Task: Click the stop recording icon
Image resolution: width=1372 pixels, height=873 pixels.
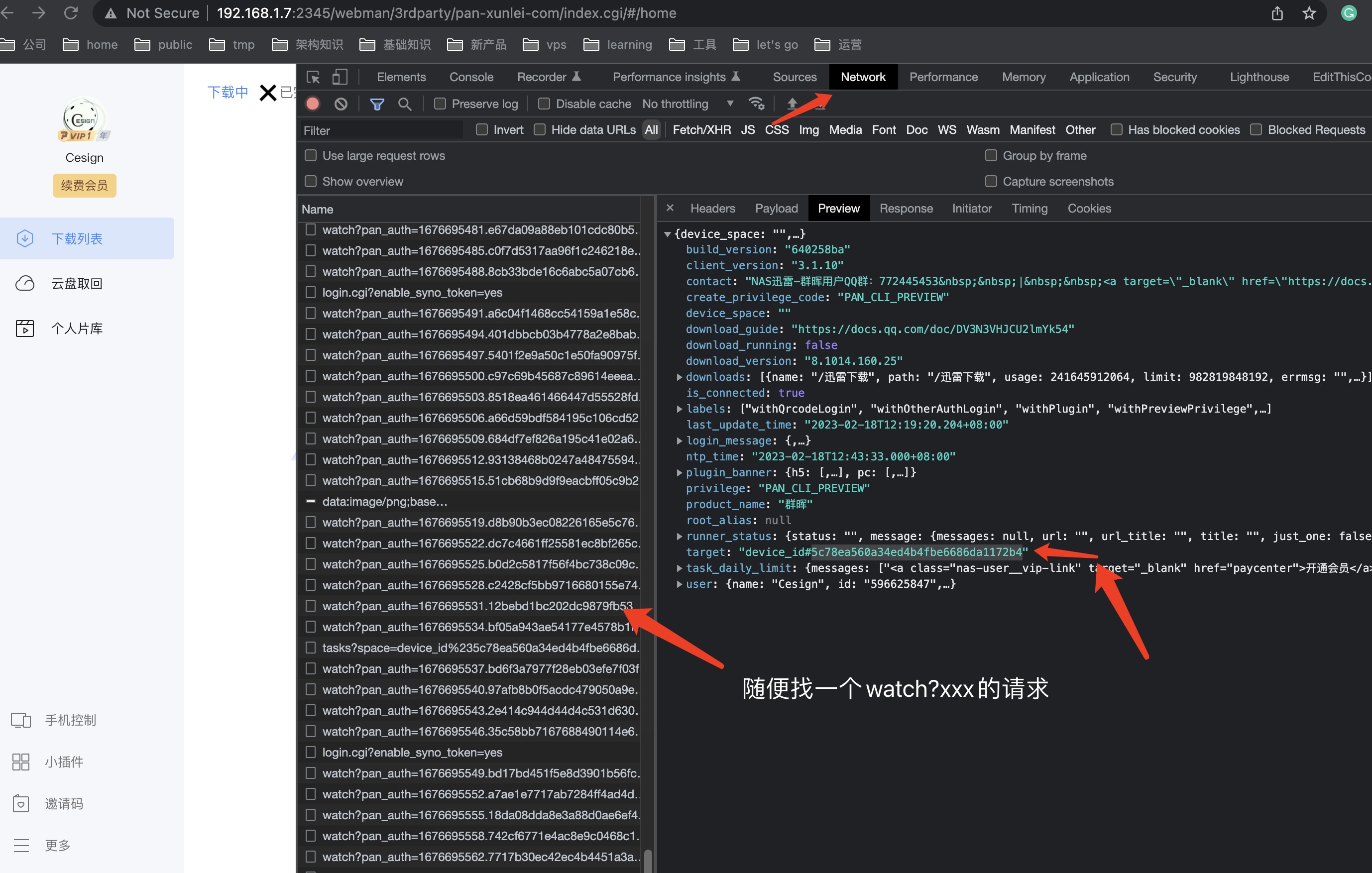Action: pyautogui.click(x=312, y=104)
